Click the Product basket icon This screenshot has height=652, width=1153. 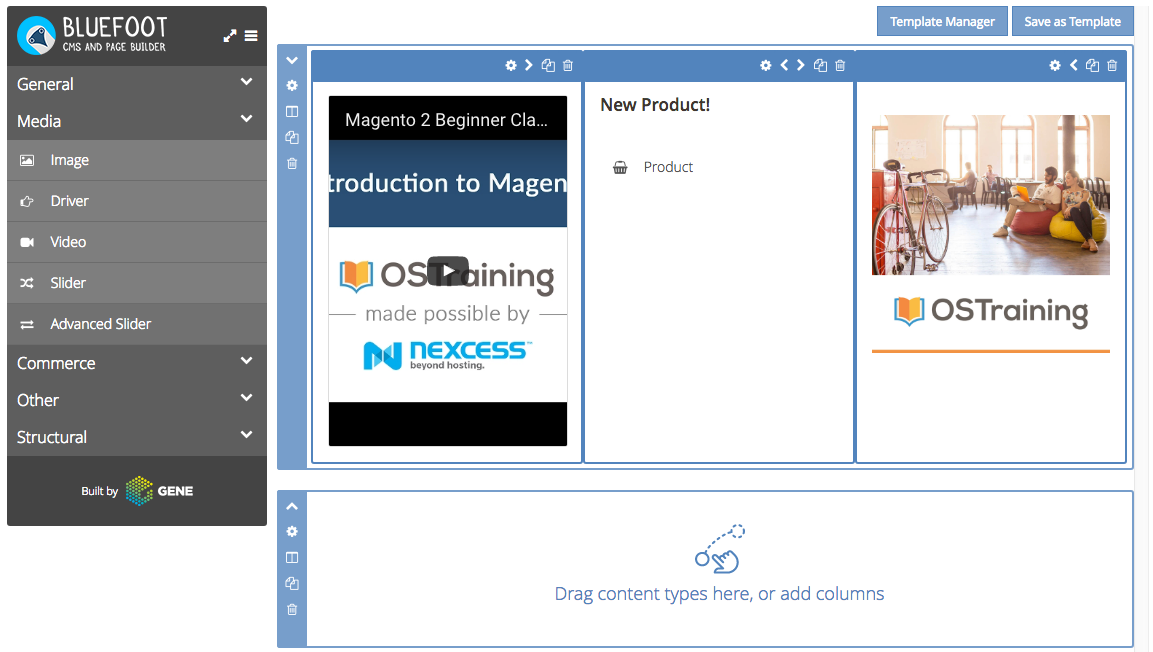point(621,168)
